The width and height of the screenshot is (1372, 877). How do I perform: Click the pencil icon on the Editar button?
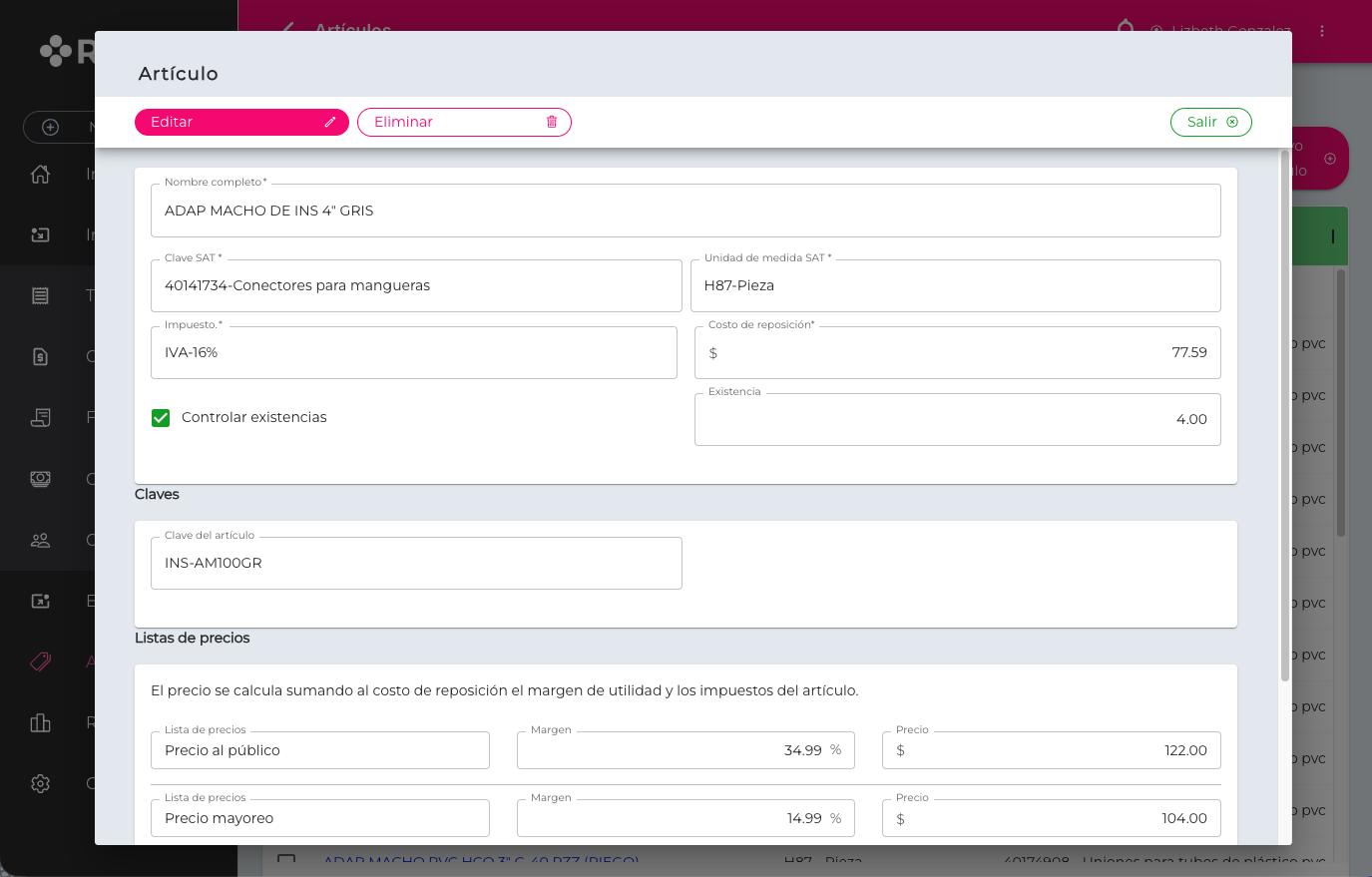click(x=330, y=122)
